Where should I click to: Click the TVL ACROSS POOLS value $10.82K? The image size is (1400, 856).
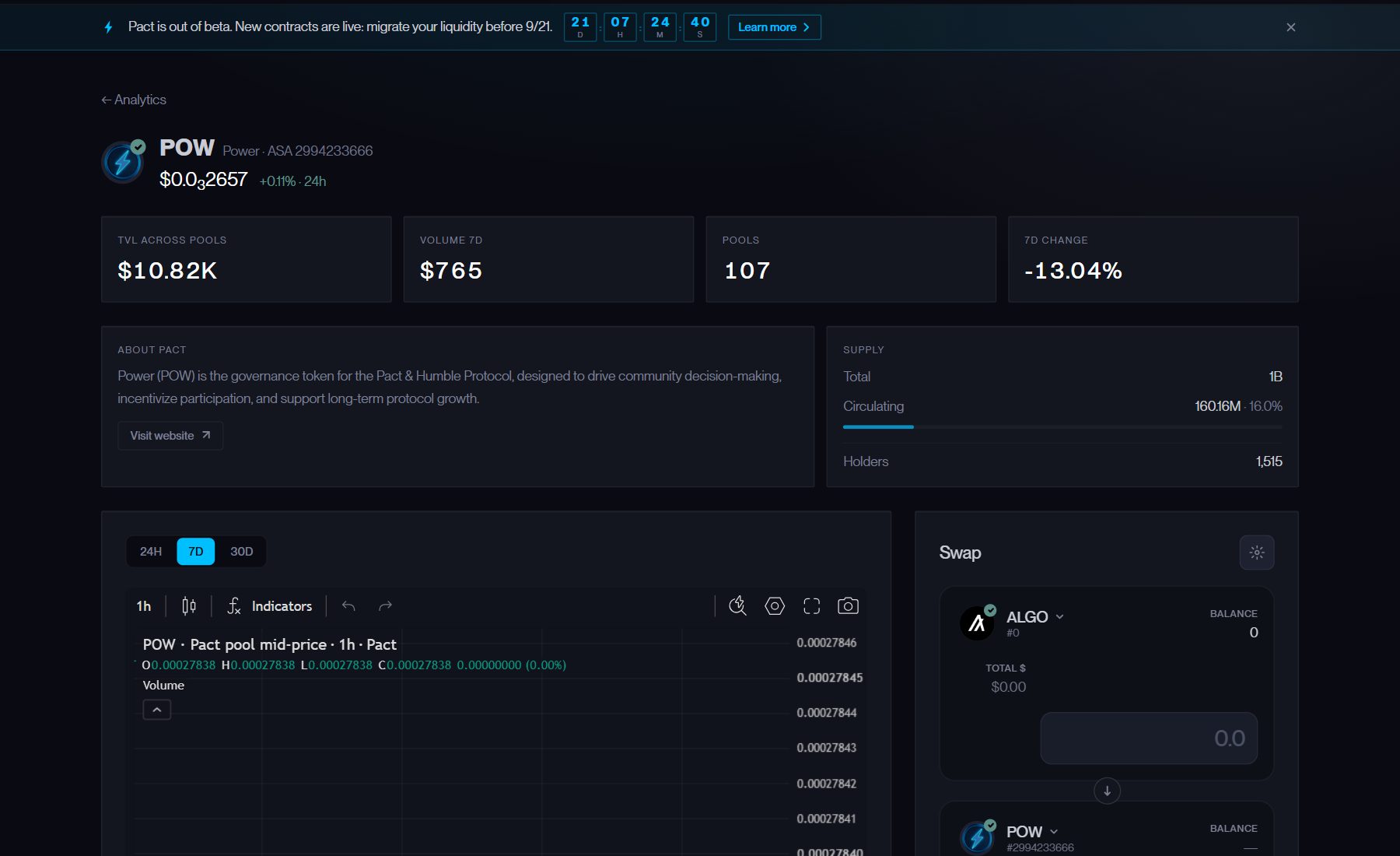[x=167, y=271]
